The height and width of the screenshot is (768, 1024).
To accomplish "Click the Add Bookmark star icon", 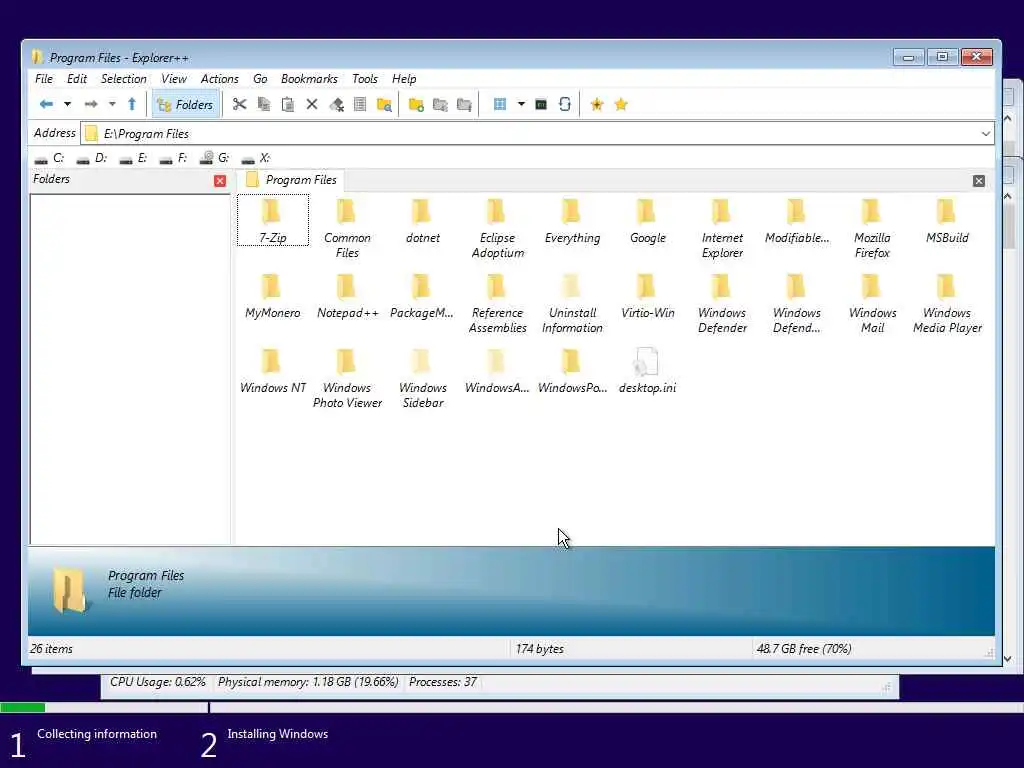I will pos(597,104).
